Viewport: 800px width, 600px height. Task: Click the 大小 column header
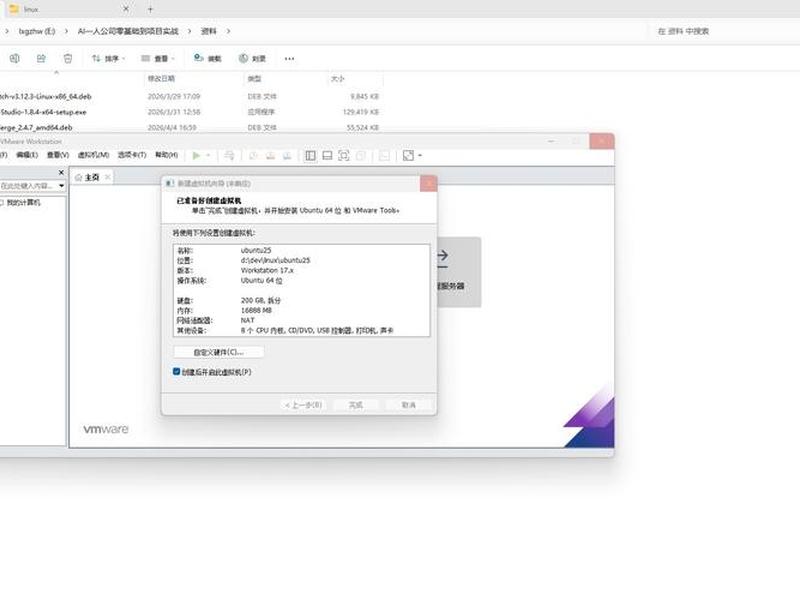coord(338,79)
